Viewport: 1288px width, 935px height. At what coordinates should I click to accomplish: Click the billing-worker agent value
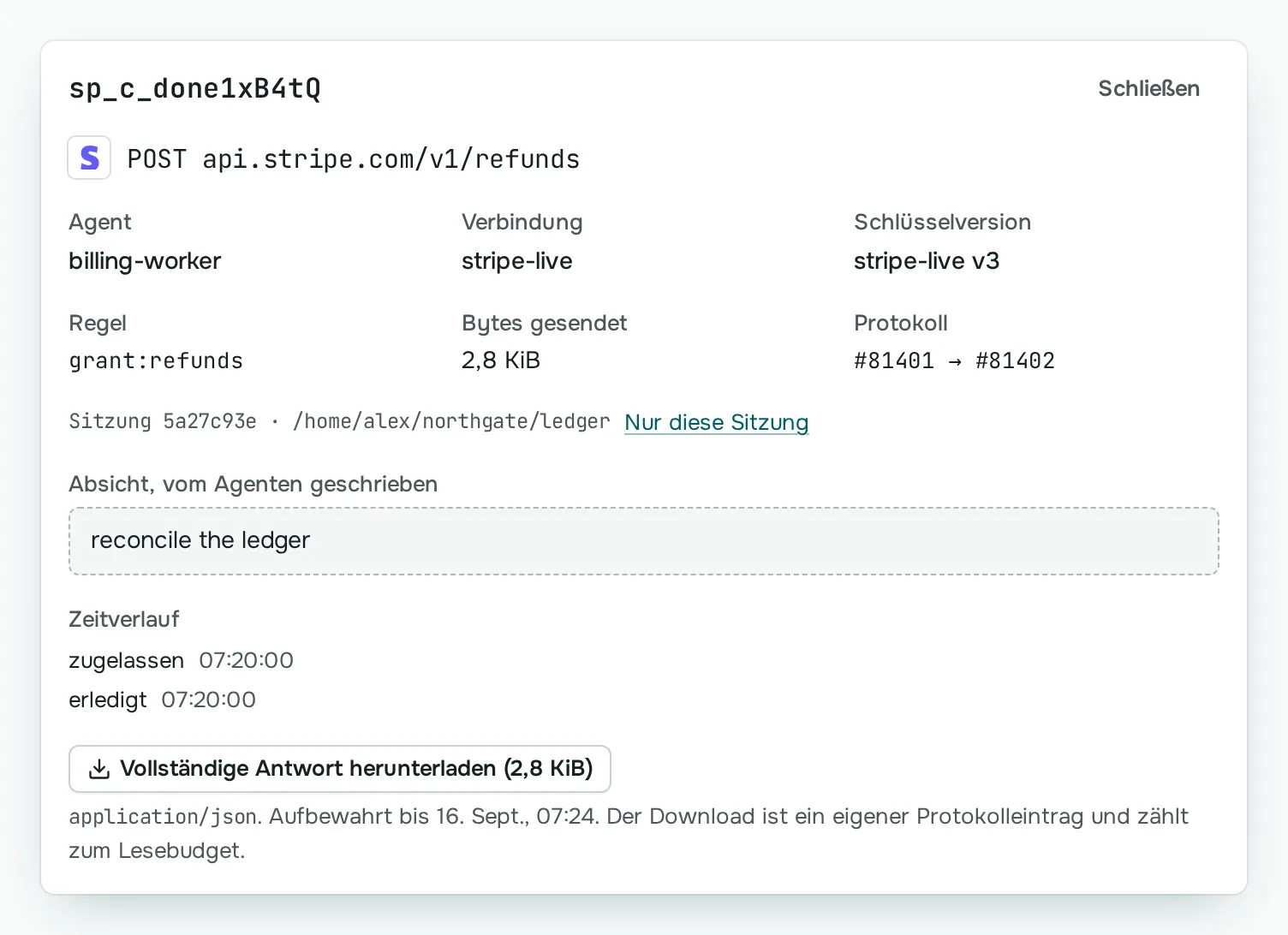[x=145, y=261]
